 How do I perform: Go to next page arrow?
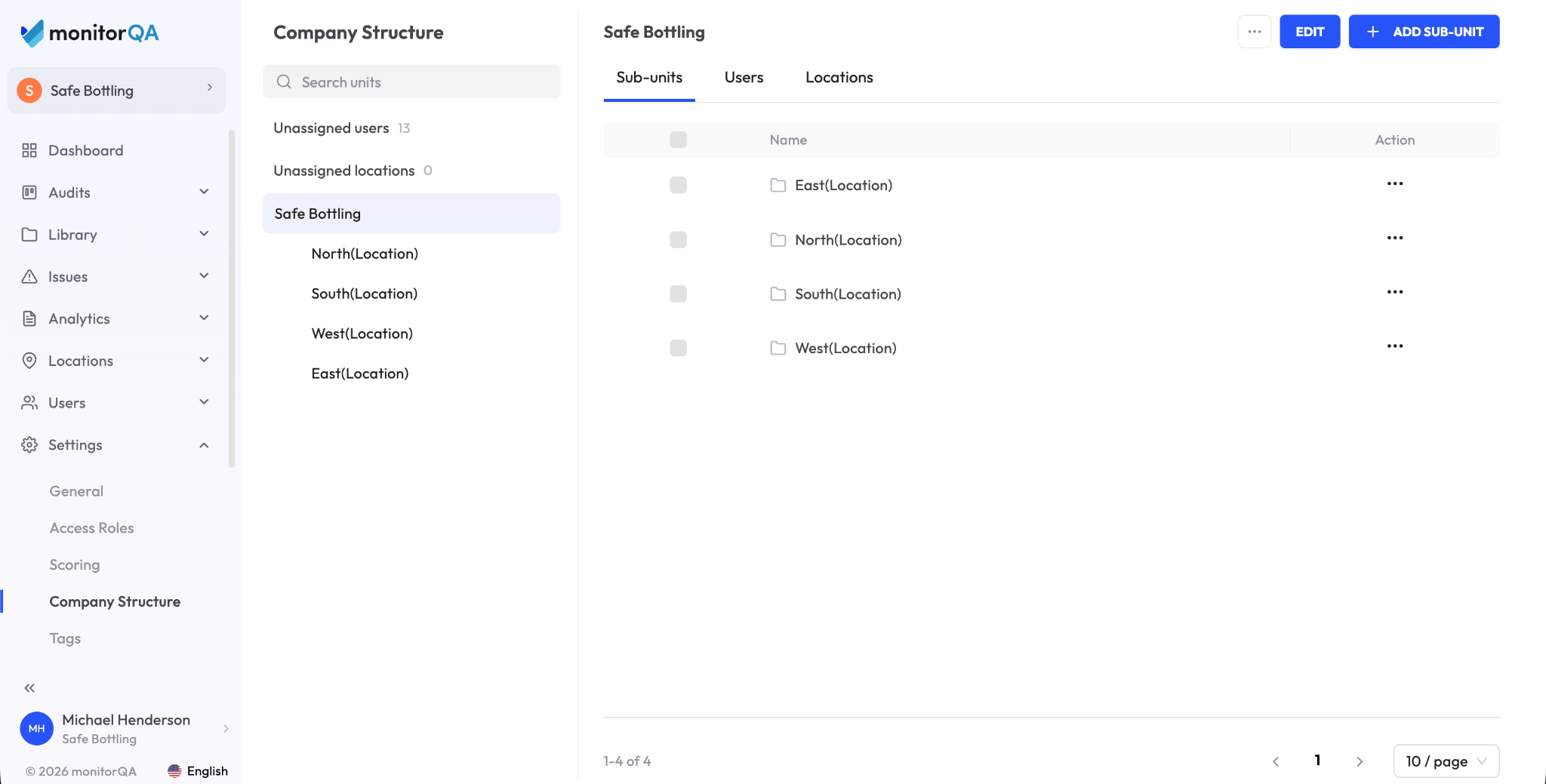pos(1360,761)
